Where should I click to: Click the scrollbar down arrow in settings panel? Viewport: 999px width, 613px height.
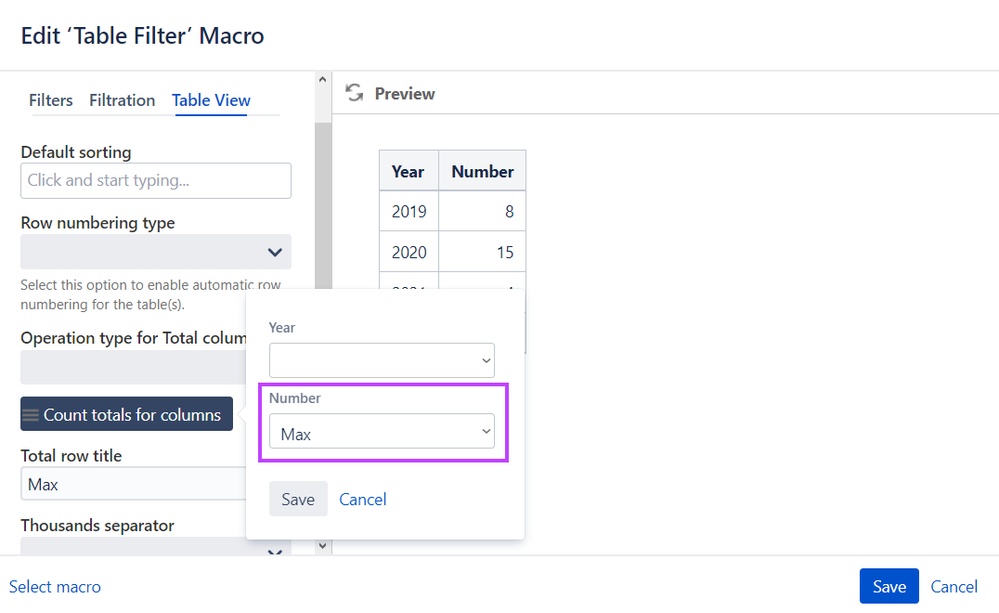coord(322,545)
